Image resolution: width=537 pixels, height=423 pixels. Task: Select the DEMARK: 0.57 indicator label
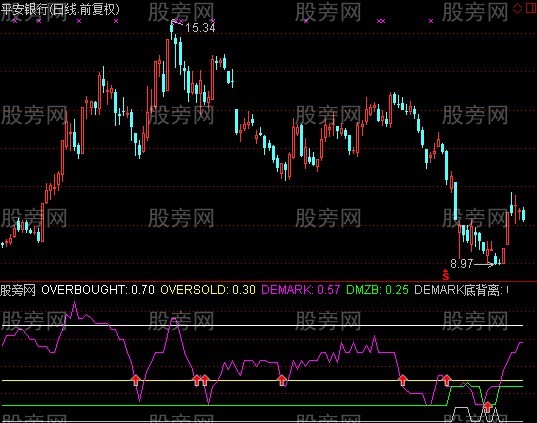coord(301,290)
